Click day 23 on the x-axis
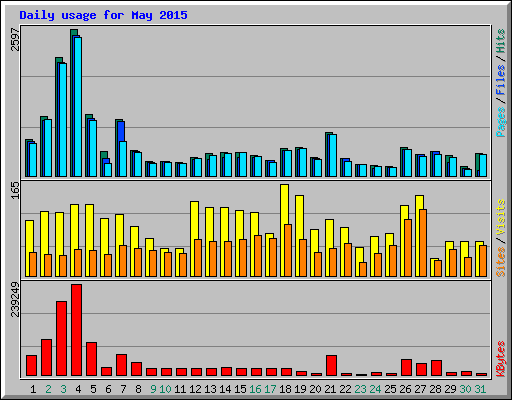 [x=360, y=389]
